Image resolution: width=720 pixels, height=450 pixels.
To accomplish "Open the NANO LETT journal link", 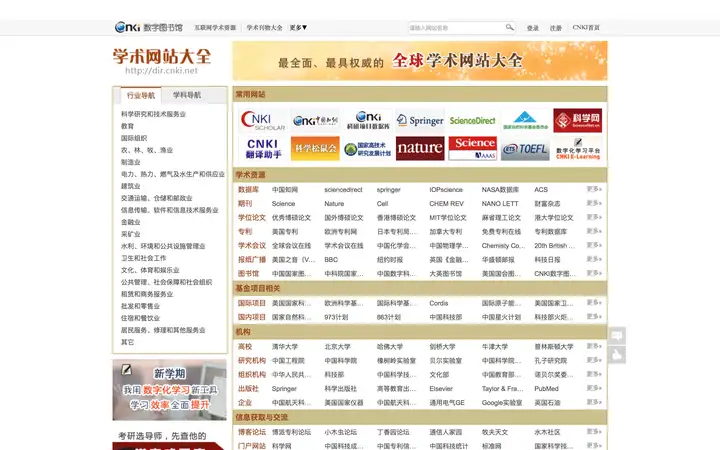I will coord(500,203).
